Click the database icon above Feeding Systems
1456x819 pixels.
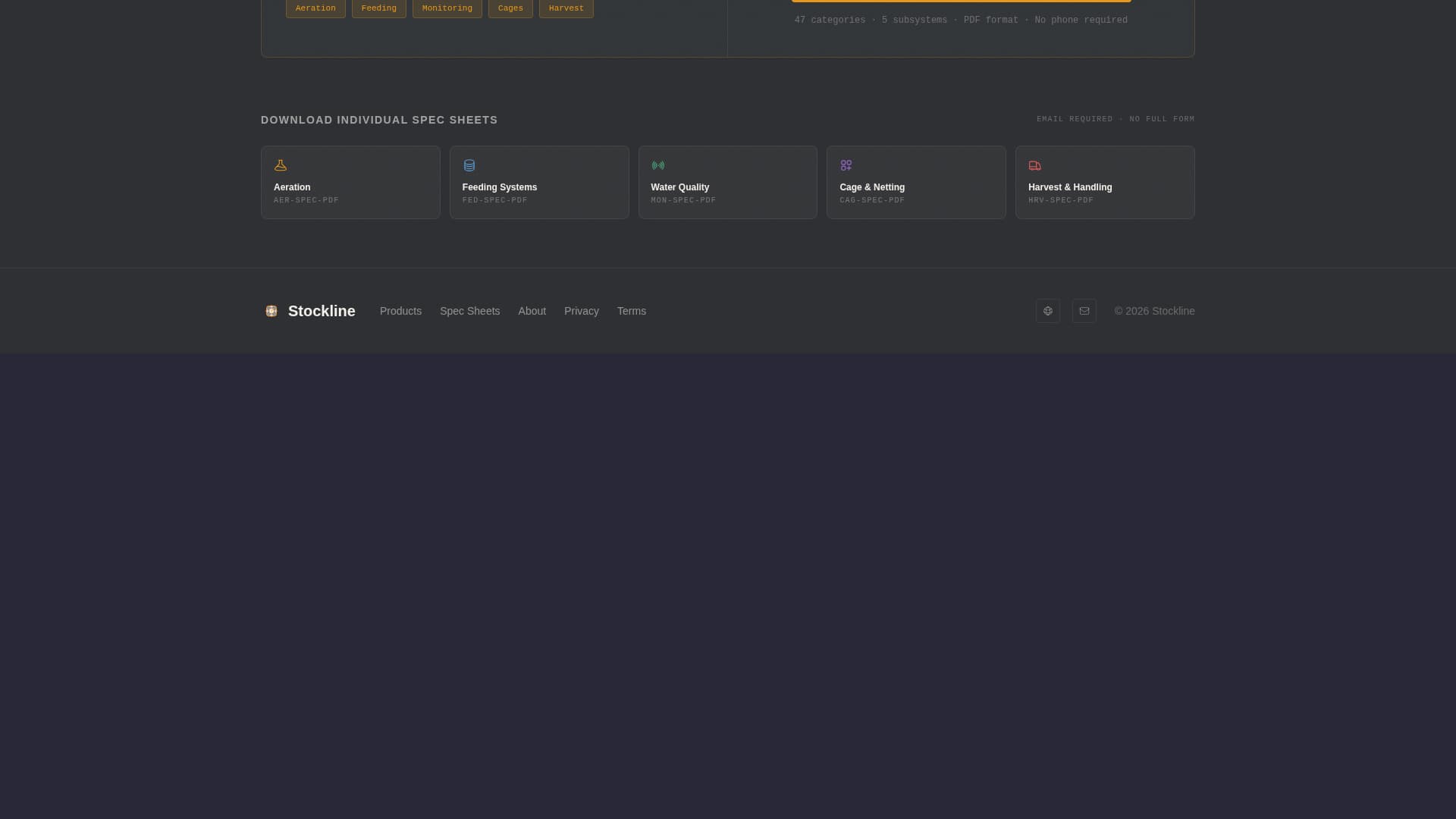(x=469, y=165)
